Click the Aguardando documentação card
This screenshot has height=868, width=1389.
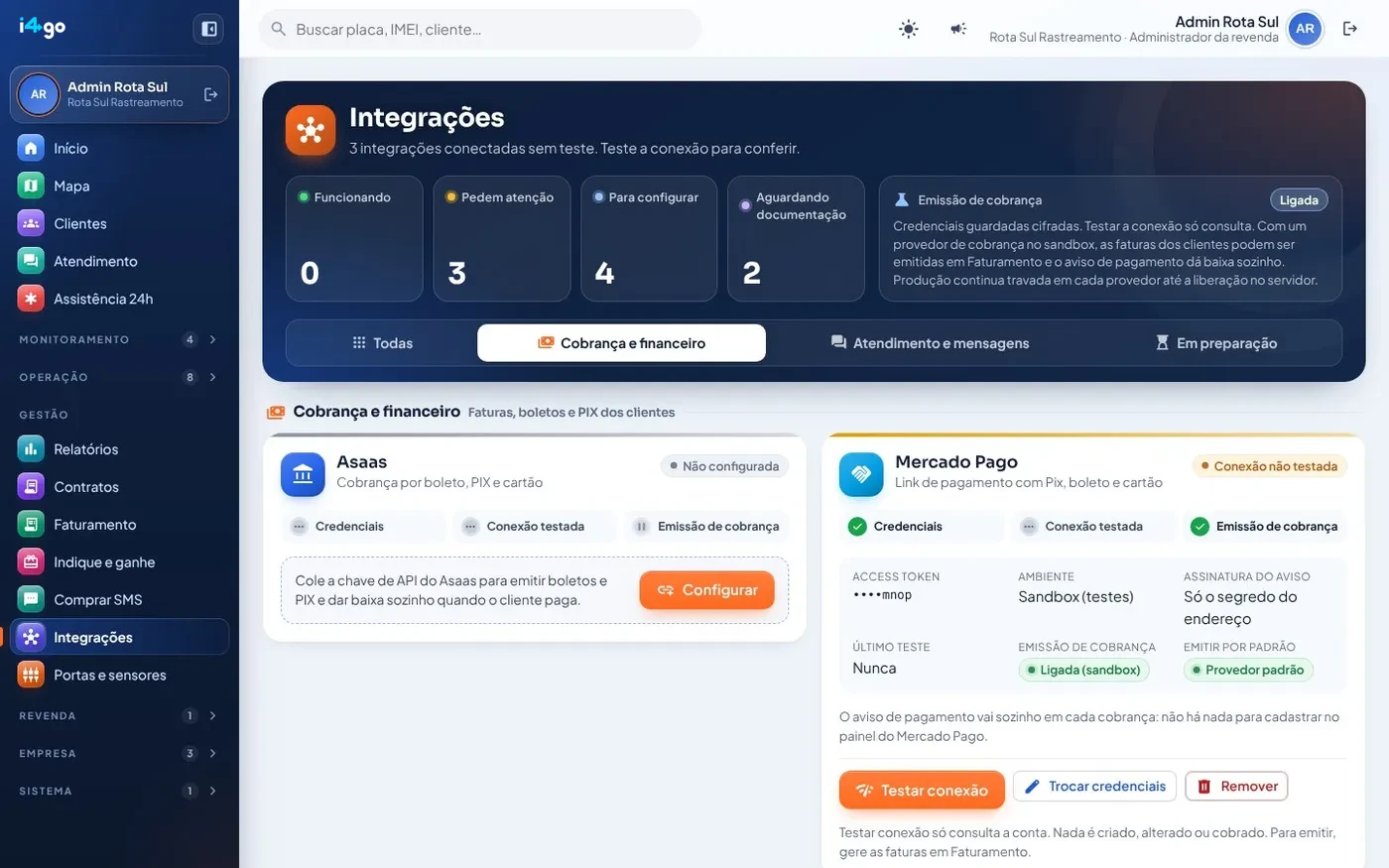click(796, 239)
